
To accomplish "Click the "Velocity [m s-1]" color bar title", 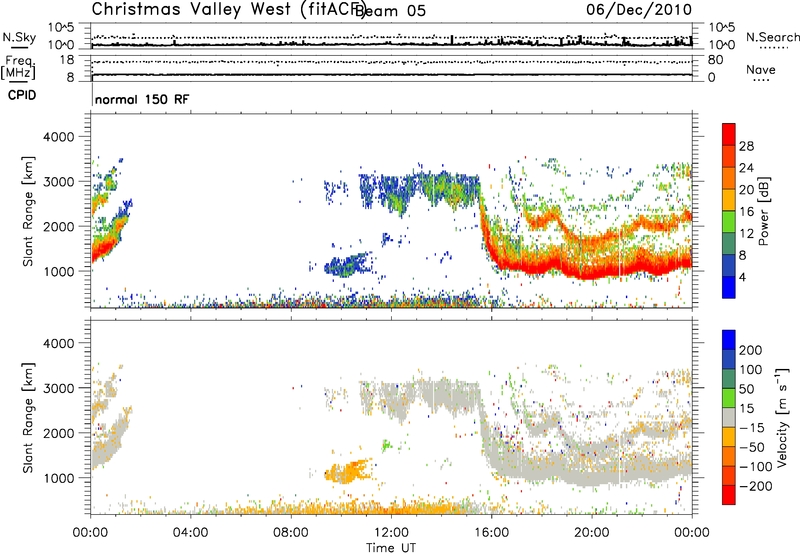I will [x=782, y=417].
